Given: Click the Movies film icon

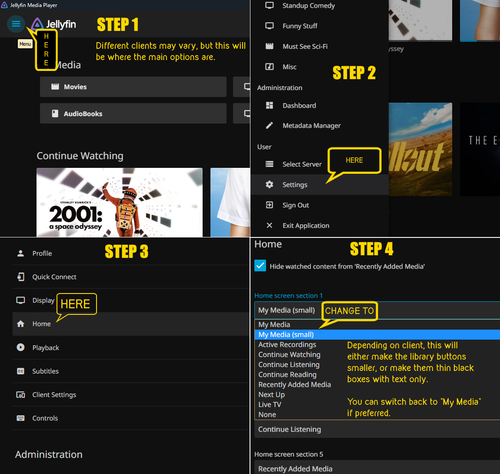Looking at the screenshot, I should [x=55, y=87].
